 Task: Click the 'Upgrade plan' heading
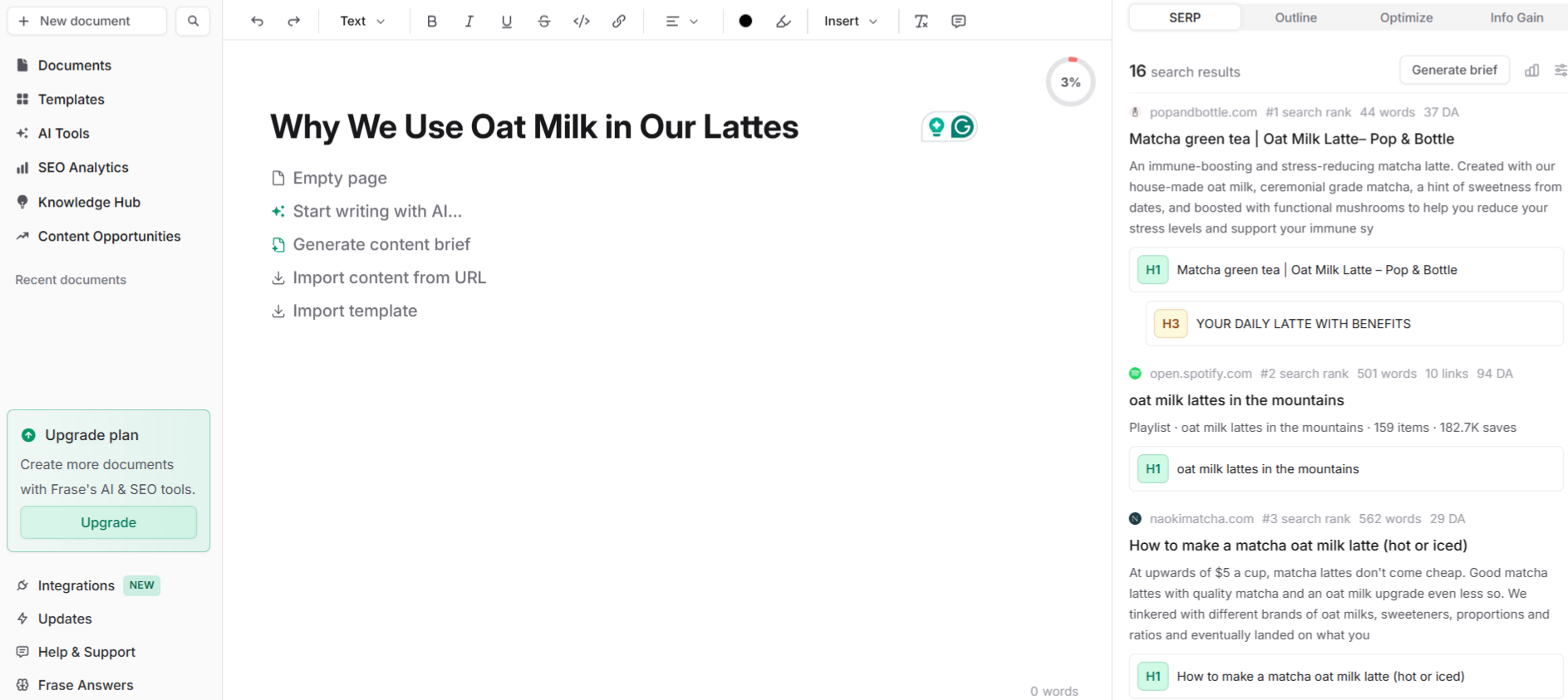click(x=91, y=435)
